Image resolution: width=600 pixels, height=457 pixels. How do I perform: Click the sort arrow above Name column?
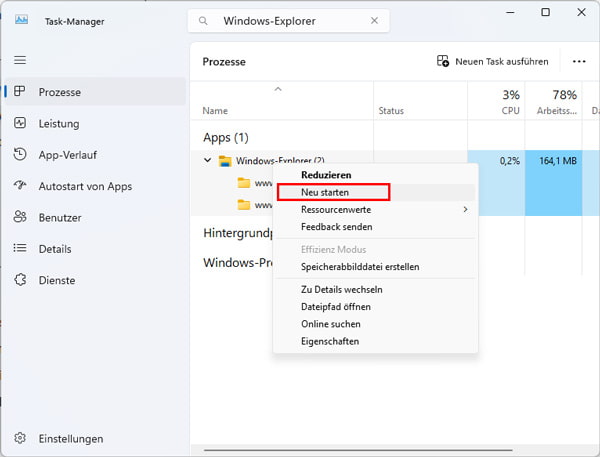[278, 89]
